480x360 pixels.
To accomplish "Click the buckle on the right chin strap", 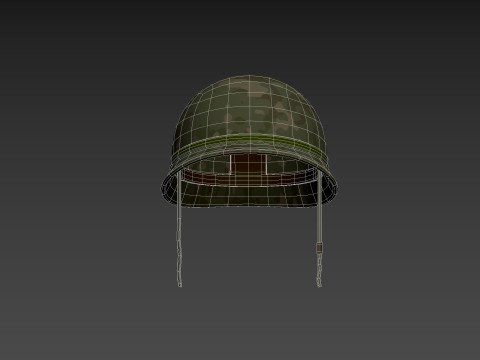I will click(319, 248).
